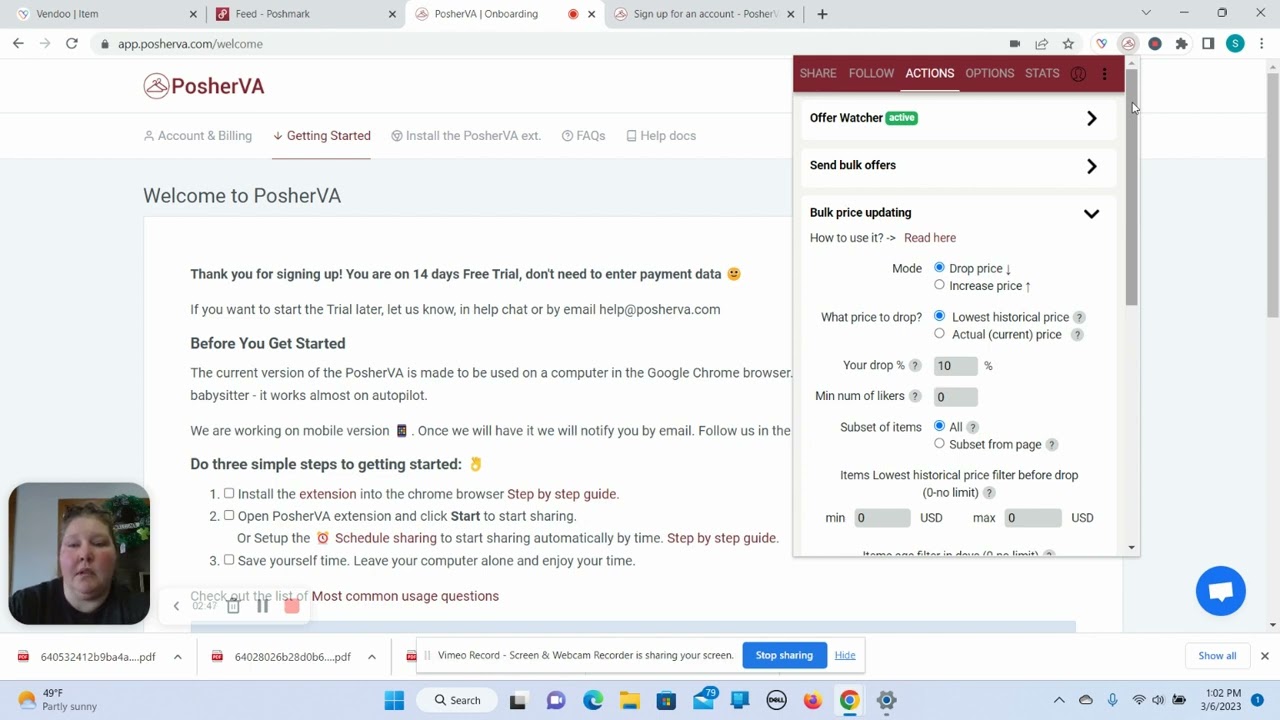
Task: Open the Chrome extensions puzzle menu
Action: [1181, 44]
